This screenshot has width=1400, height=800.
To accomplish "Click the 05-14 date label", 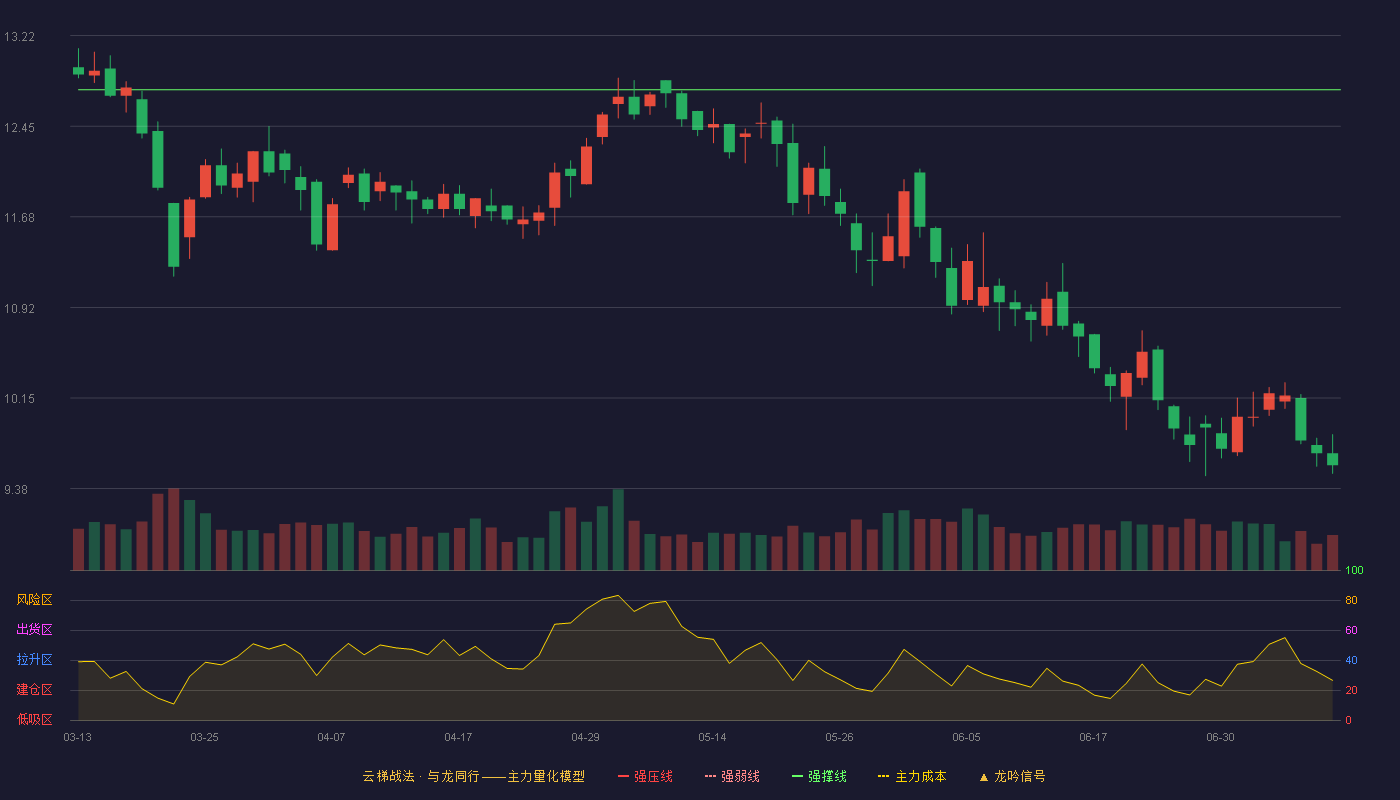I will pyautogui.click(x=712, y=737).
